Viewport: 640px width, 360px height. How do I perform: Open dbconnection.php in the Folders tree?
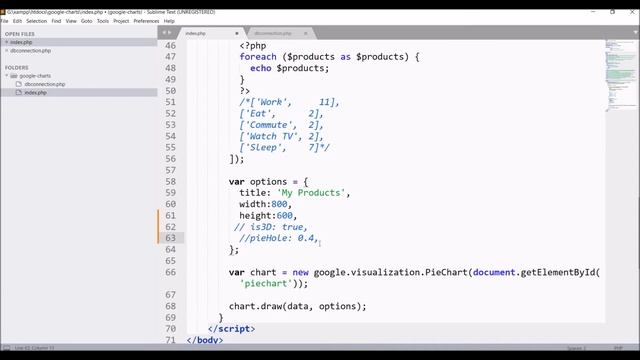click(x=45, y=84)
